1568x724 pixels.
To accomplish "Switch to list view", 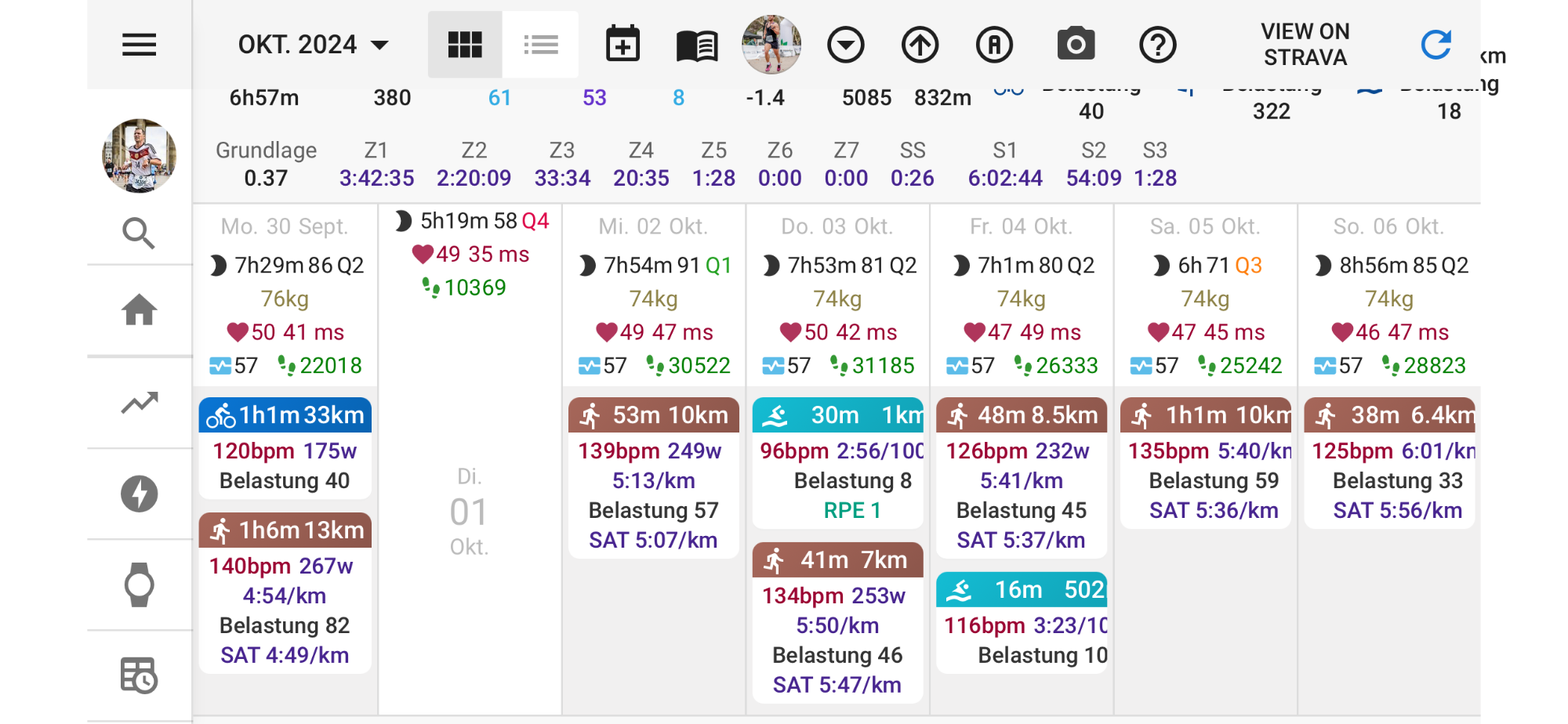I will (541, 45).
